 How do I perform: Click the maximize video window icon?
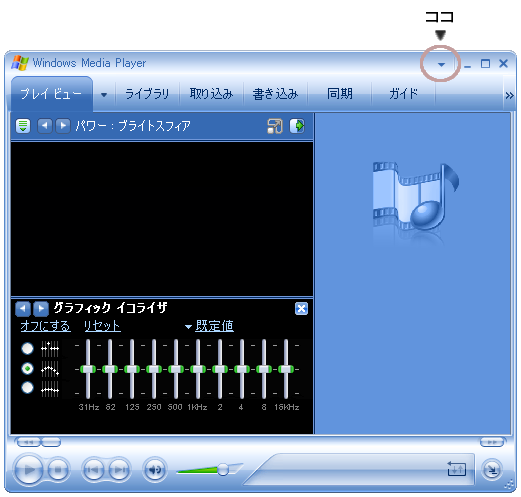(275, 126)
